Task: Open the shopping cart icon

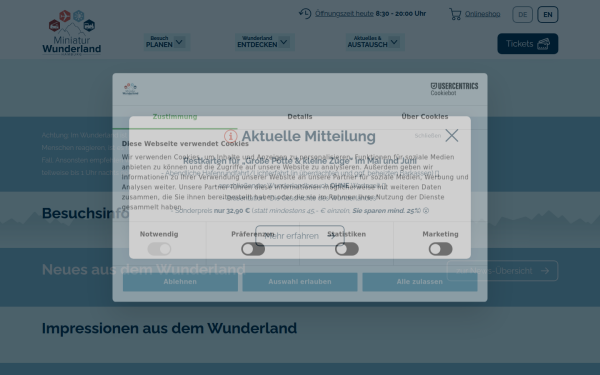Action: [455, 14]
